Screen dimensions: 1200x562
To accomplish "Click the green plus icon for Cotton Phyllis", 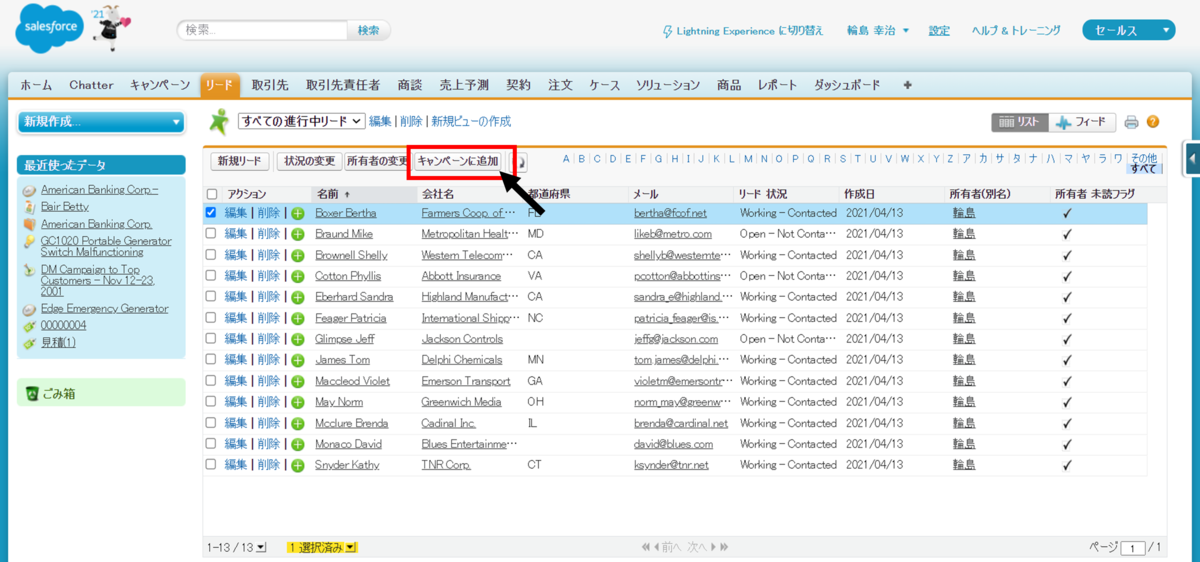I will tap(298, 276).
